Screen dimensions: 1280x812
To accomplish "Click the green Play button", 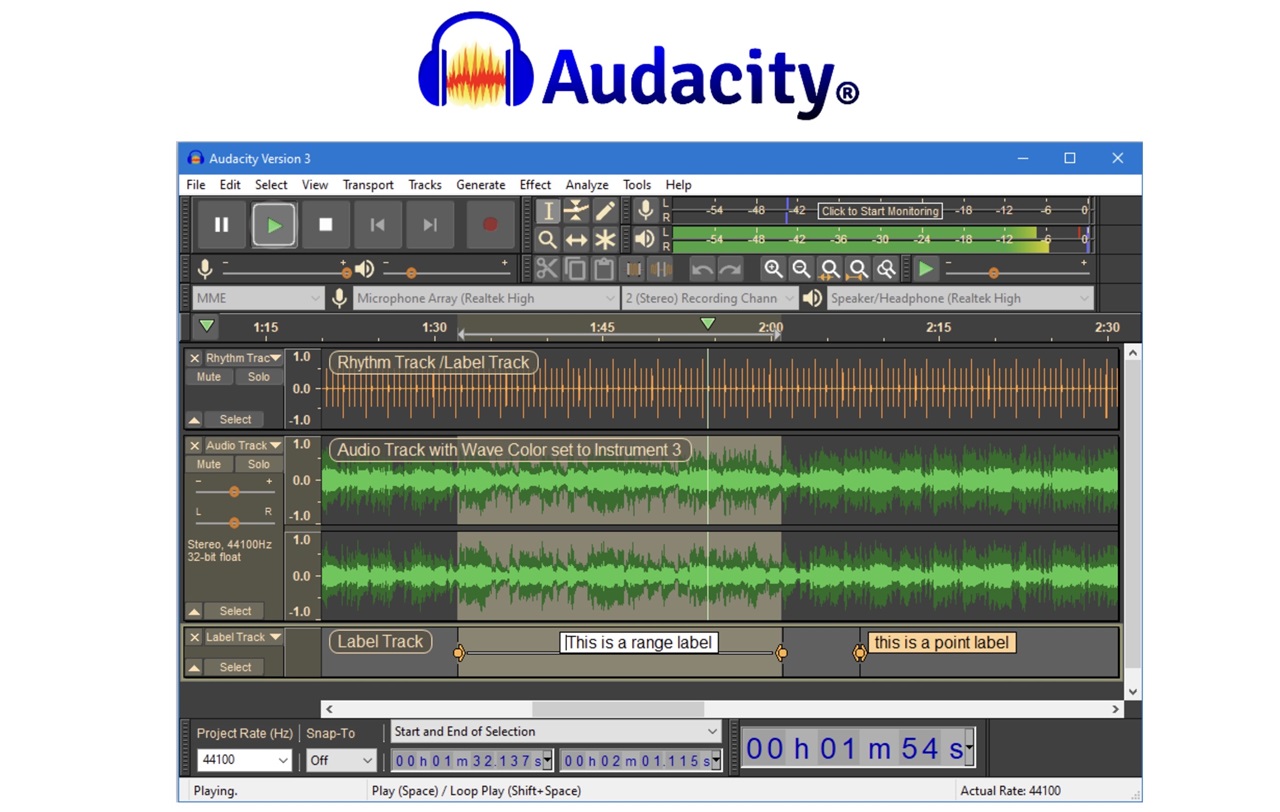I will point(273,225).
